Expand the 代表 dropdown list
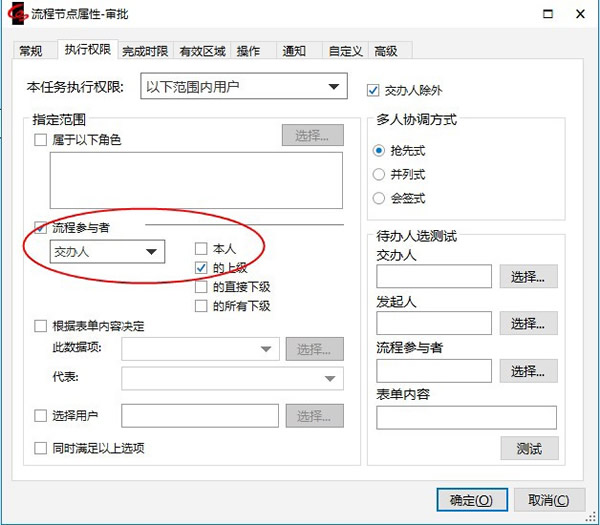The width and height of the screenshot is (600, 525). point(330,379)
